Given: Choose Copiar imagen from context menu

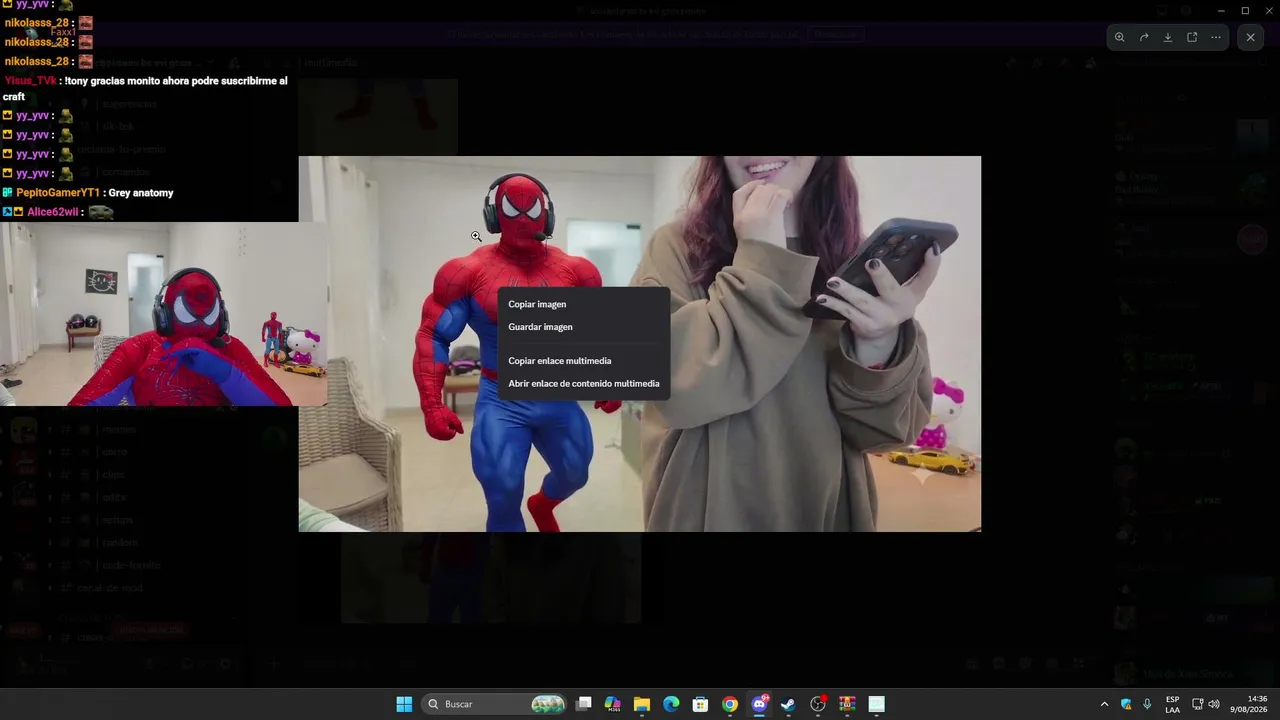Looking at the screenshot, I should pyautogui.click(x=584, y=304).
